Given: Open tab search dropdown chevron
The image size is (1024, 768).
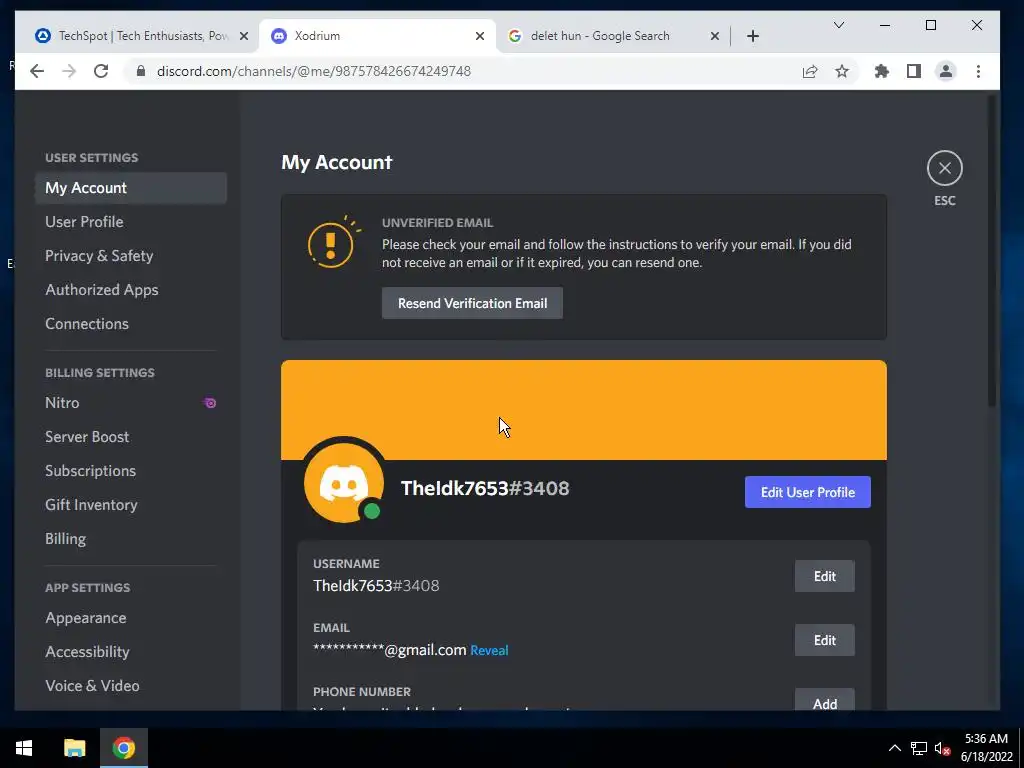Looking at the screenshot, I should coord(839,25).
